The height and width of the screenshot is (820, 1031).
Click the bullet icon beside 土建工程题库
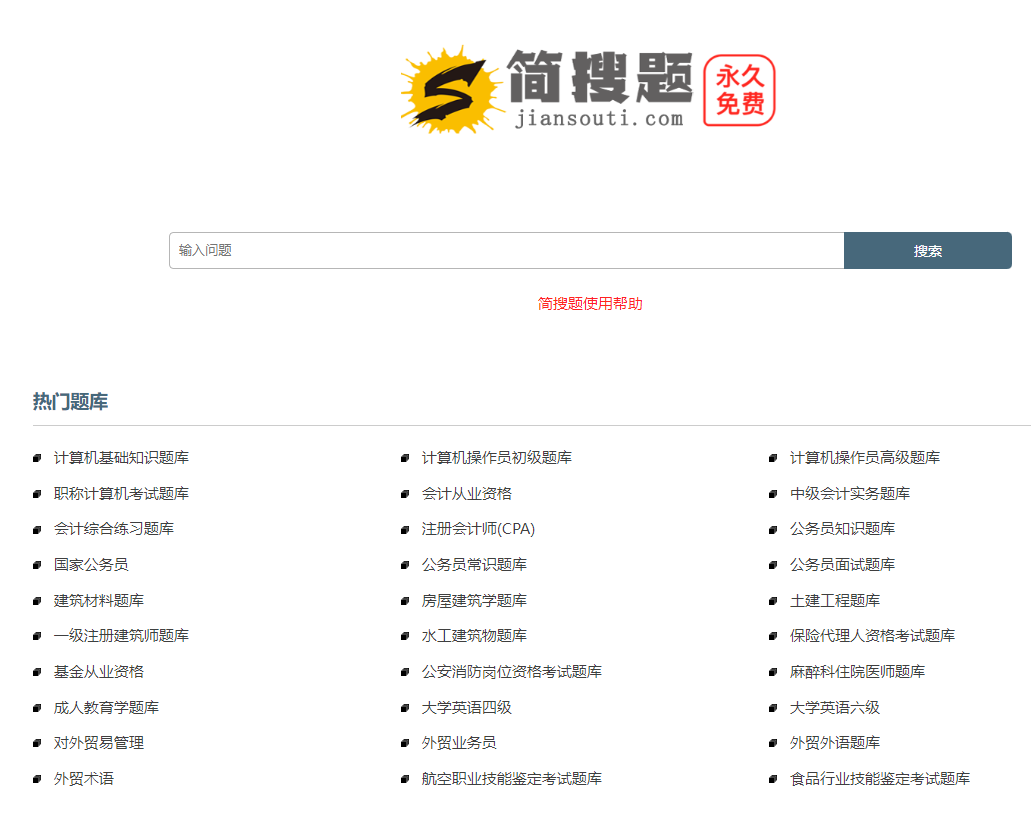tap(773, 601)
